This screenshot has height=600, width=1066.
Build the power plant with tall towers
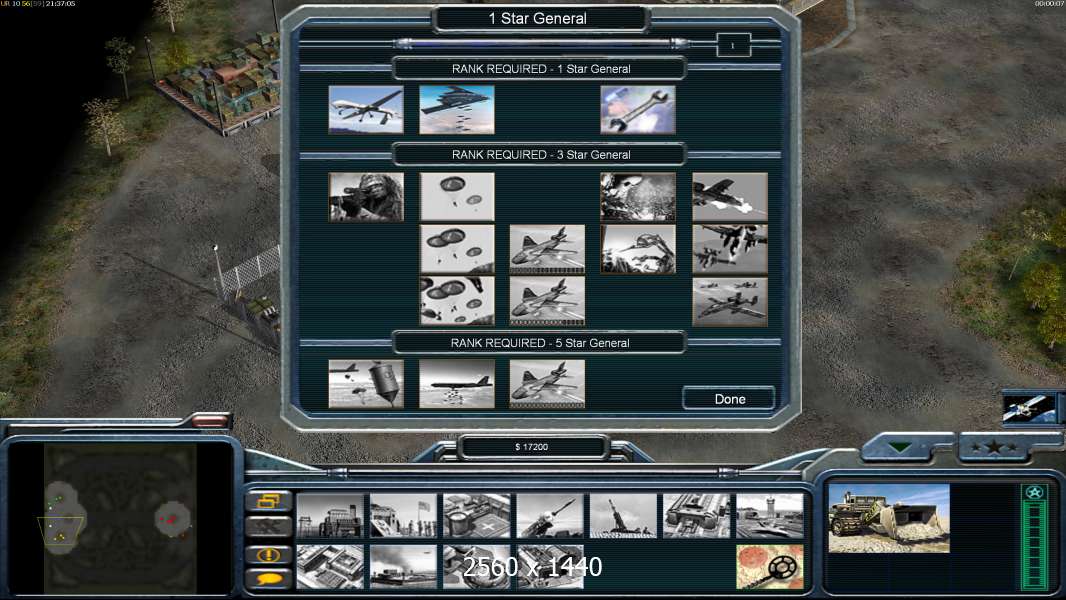pos(330,516)
